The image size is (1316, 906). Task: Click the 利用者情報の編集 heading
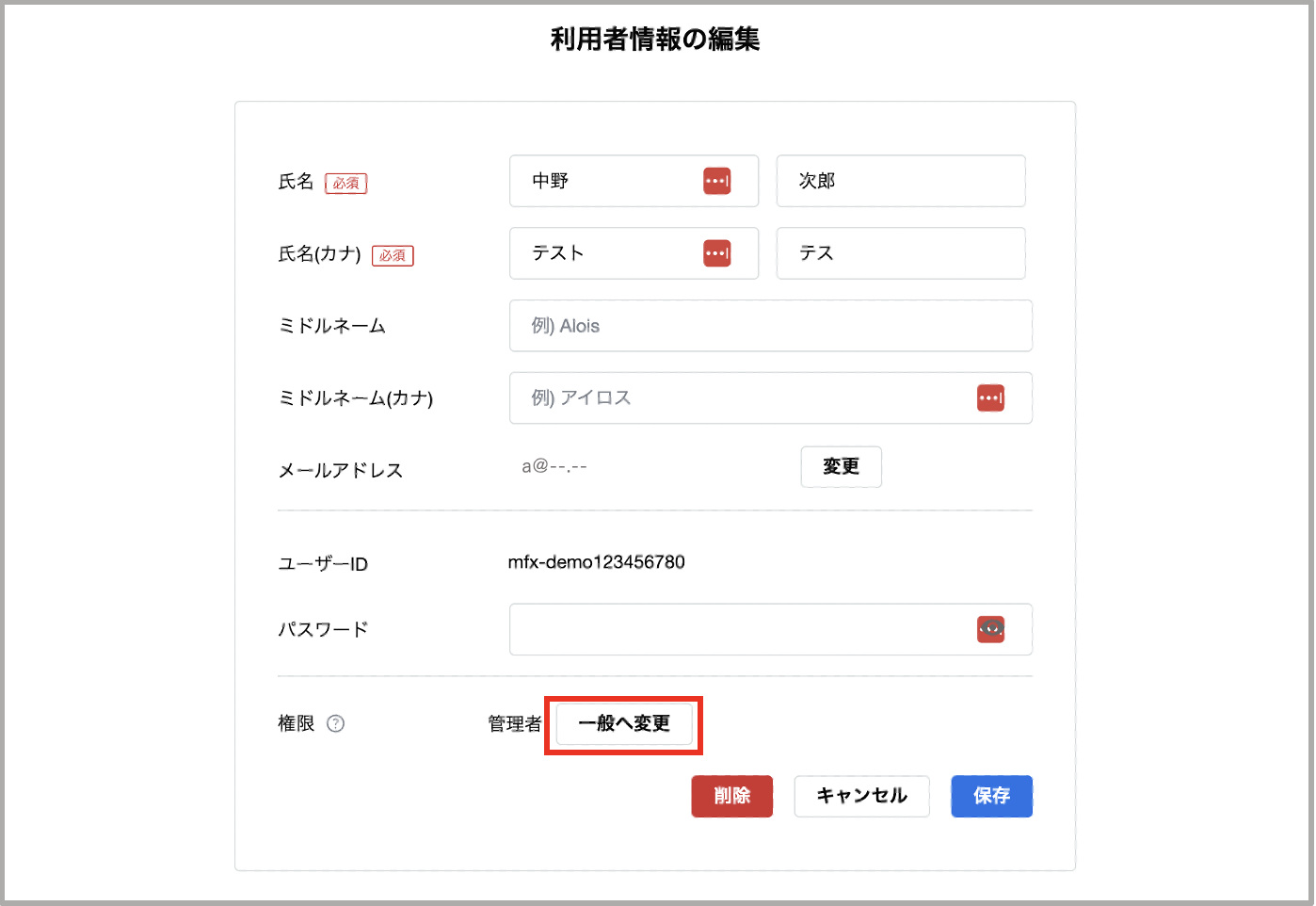coord(655,39)
